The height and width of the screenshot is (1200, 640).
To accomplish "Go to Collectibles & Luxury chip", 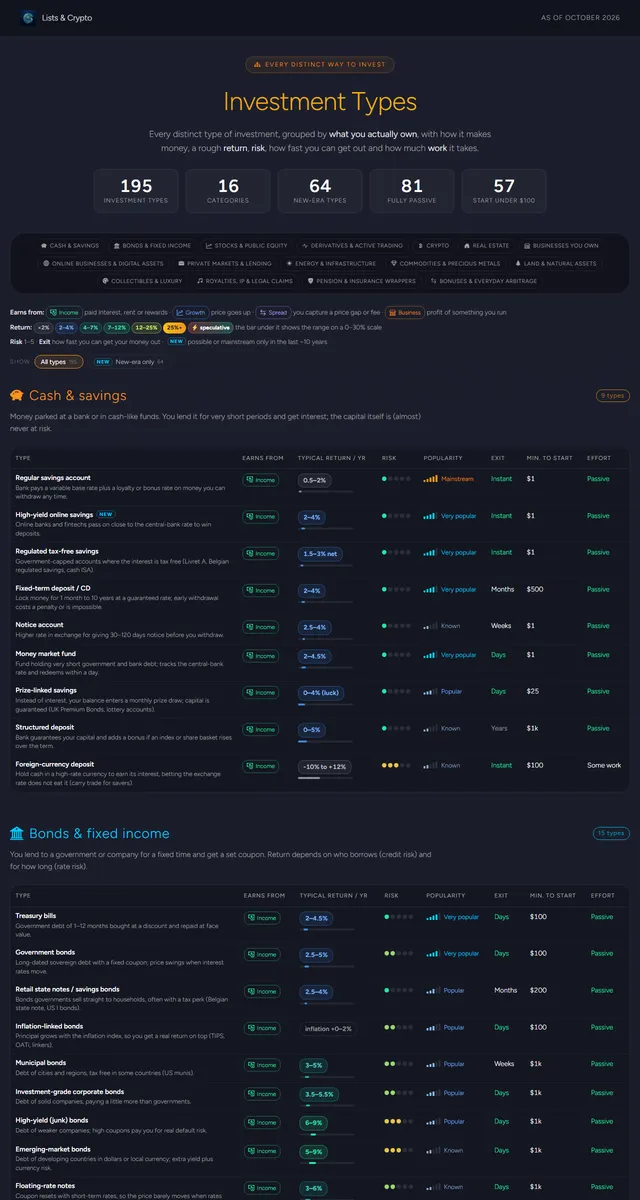I will [141, 281].
